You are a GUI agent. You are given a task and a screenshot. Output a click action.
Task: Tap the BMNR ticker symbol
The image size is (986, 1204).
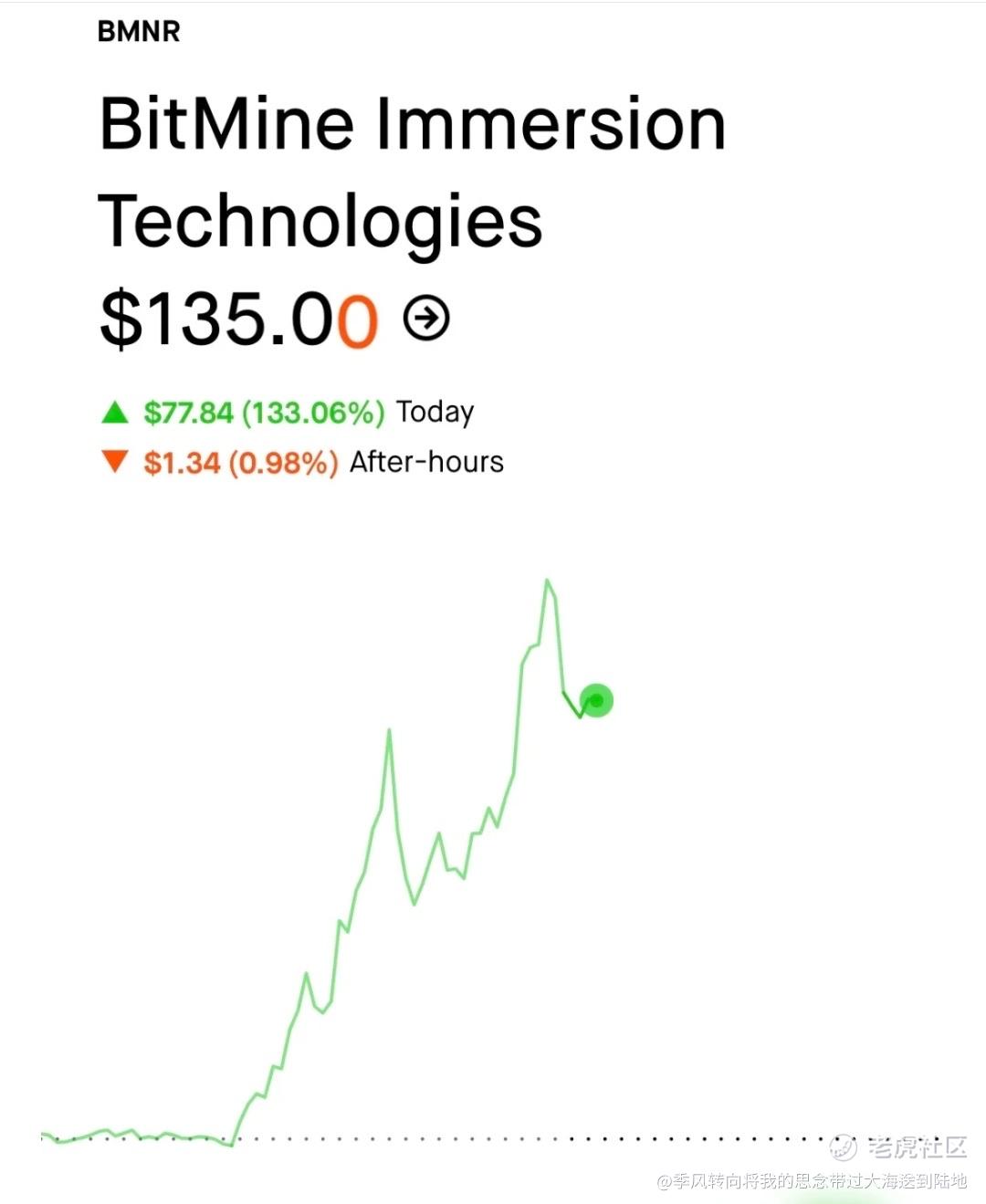click(139, 31)
